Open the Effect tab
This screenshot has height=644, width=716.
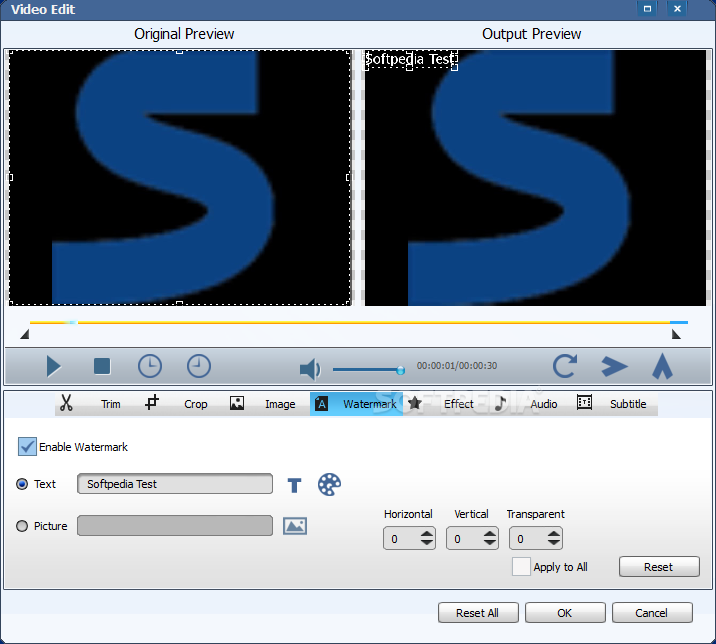(x=458, y=404)
